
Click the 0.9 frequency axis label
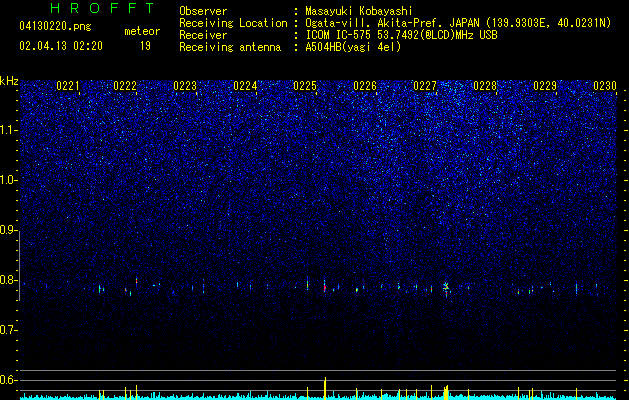(x=8, y=230)
